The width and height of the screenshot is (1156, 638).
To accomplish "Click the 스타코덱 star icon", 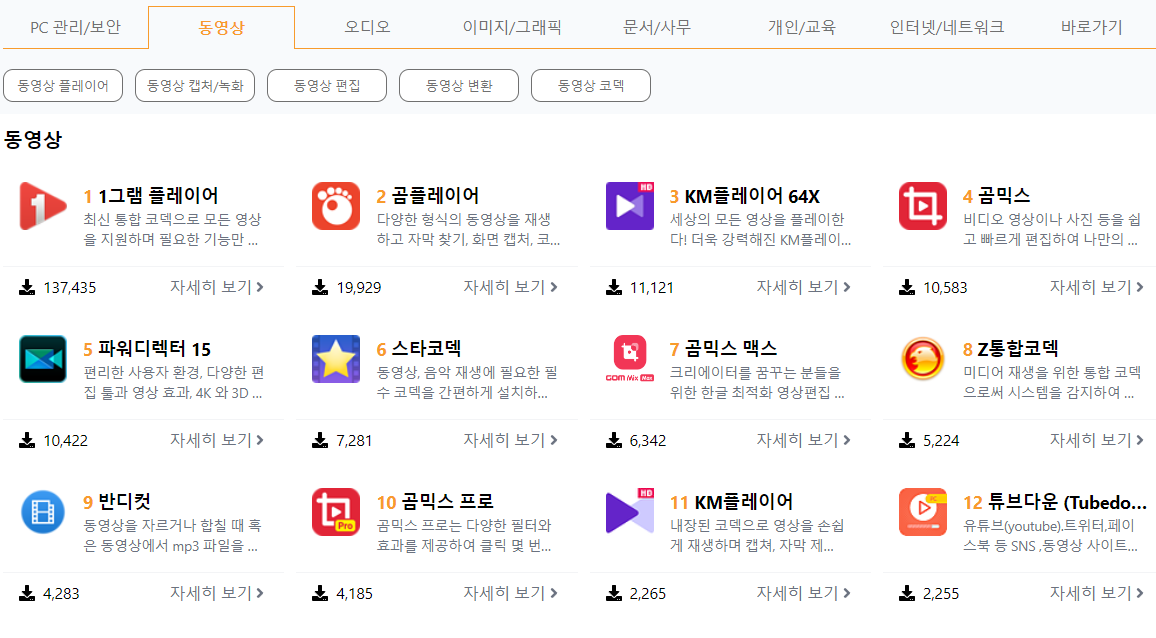I will [336, 358].
